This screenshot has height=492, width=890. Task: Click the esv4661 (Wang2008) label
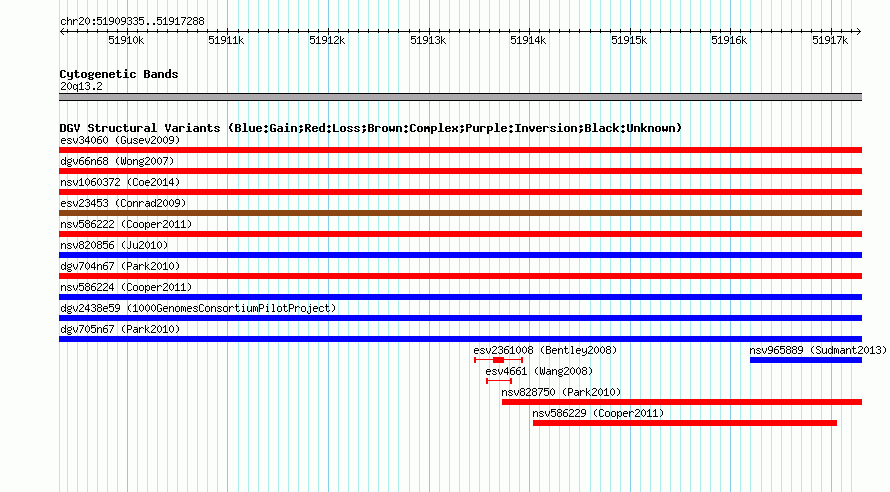[x=539, y=371]
